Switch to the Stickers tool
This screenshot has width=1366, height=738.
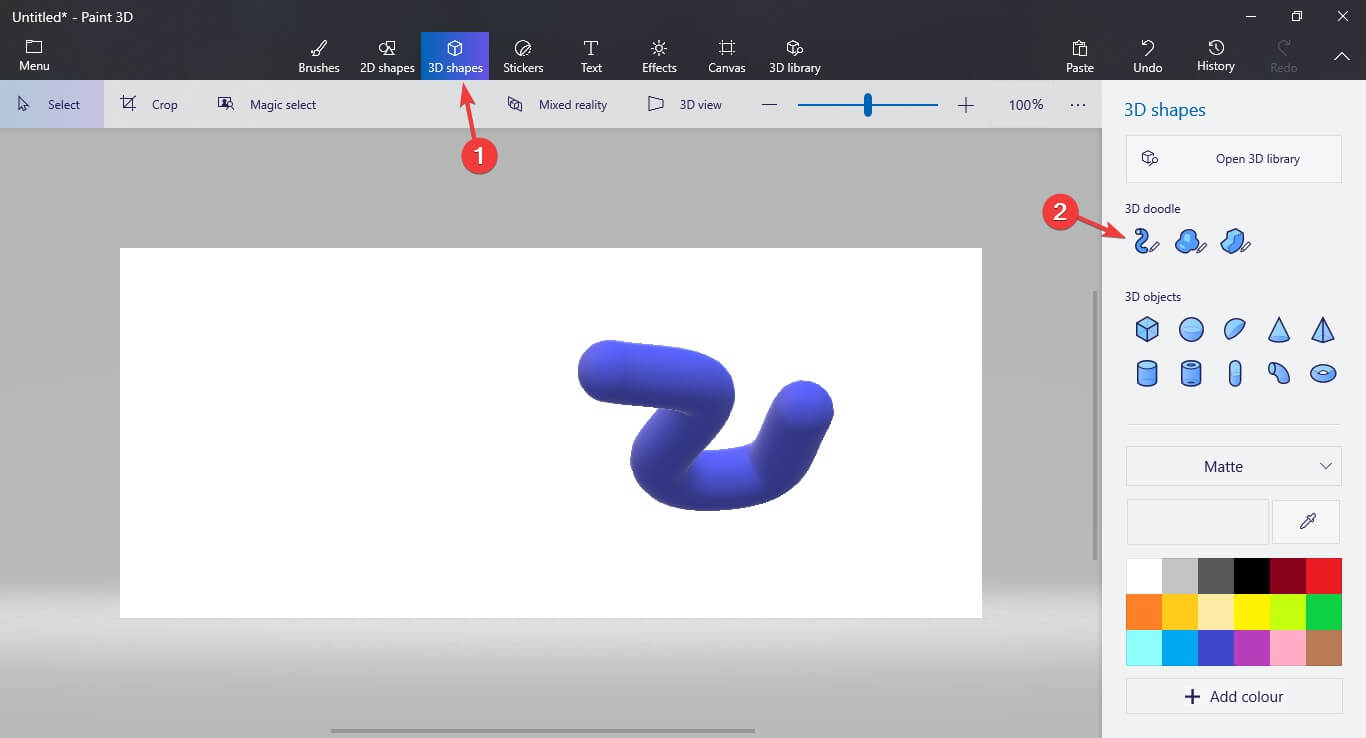pyautogui.click(x=523, y=55)
